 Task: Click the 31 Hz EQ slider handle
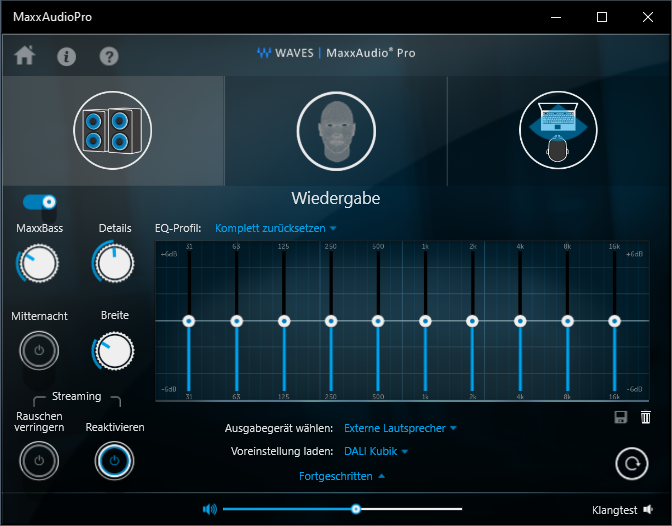click(189, 321)
